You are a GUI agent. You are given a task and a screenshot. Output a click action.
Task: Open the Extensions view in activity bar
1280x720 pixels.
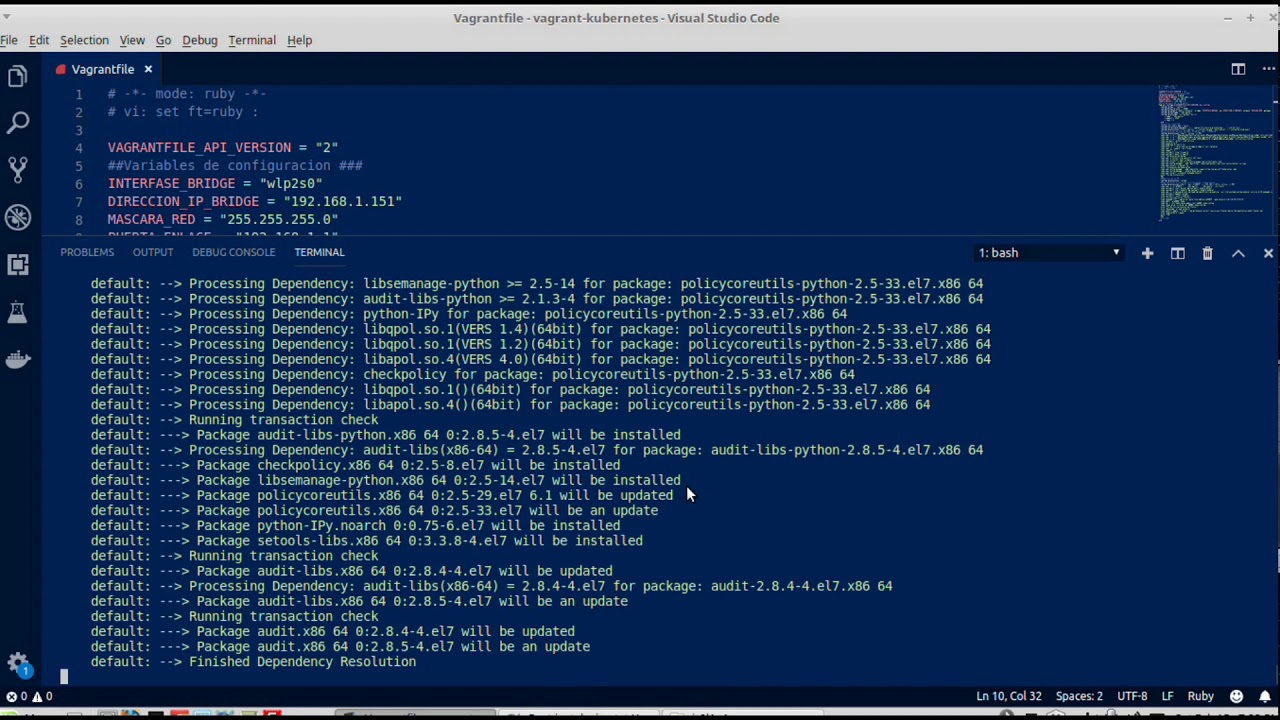point(17,264)
